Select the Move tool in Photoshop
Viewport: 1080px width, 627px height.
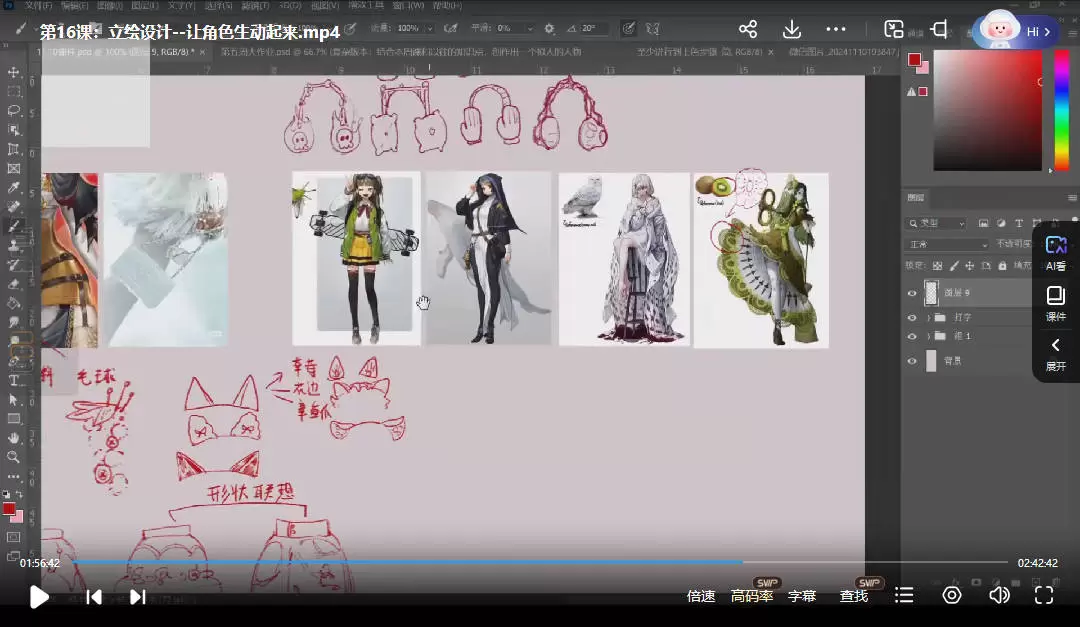pyautogui.click(x=13, y=72)
